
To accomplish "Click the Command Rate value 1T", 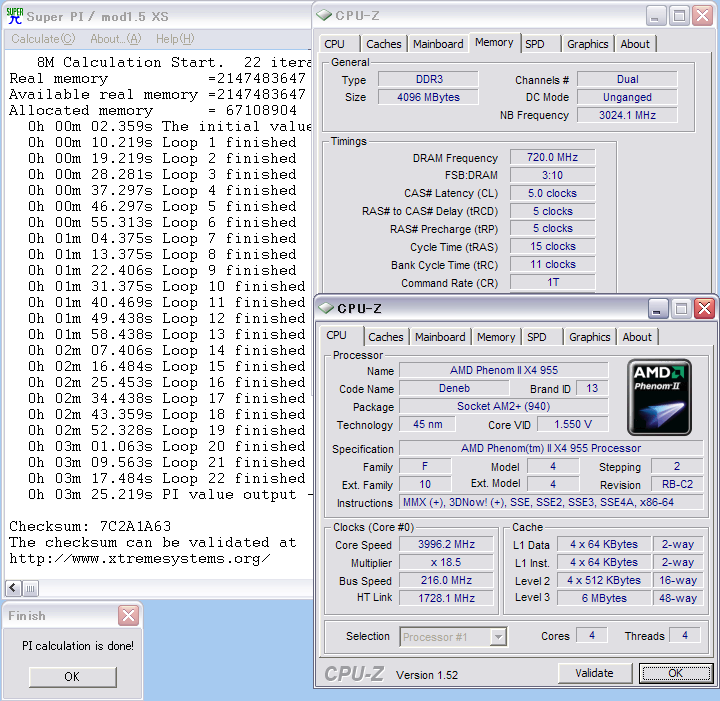I will coord(552,282).
